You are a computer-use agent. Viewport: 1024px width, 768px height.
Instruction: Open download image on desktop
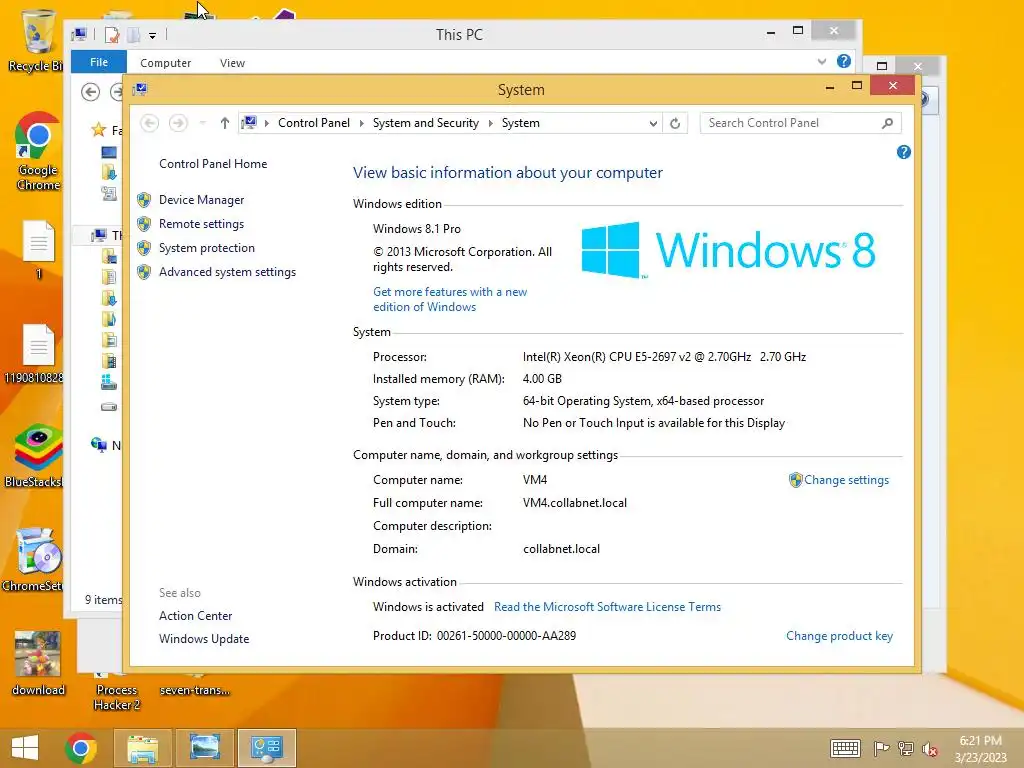[x=38, y=664]
